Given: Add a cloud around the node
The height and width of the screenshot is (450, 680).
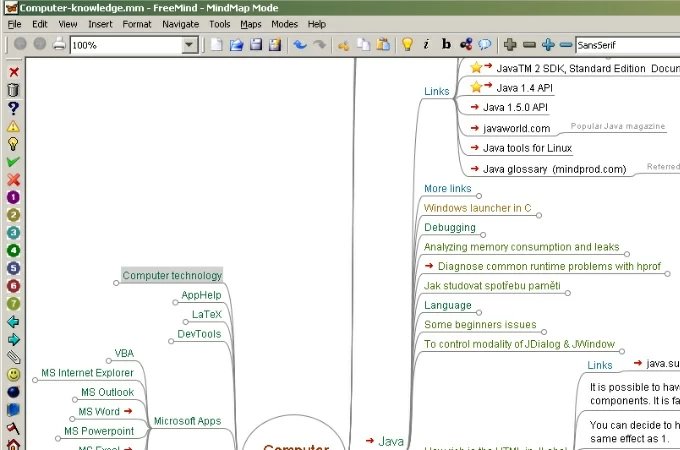Looking at the screenshot, I should 485,44.
